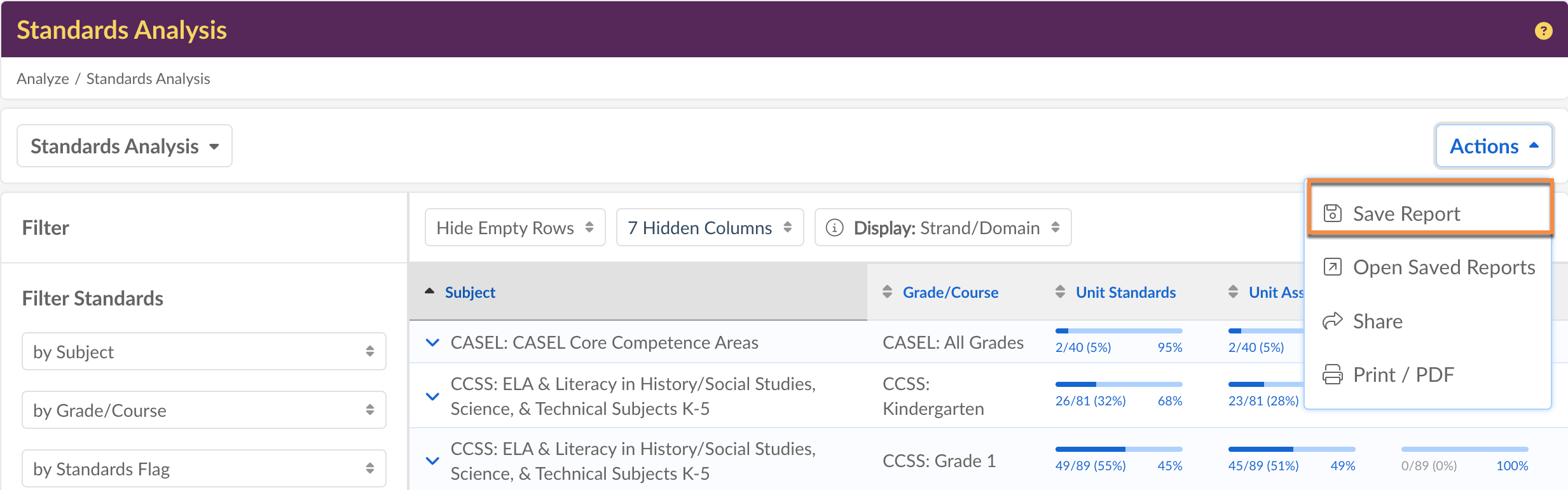The image size is (1568, 490).
Task: Choose Print / PDF menu option
Action: pos(1403,375)
